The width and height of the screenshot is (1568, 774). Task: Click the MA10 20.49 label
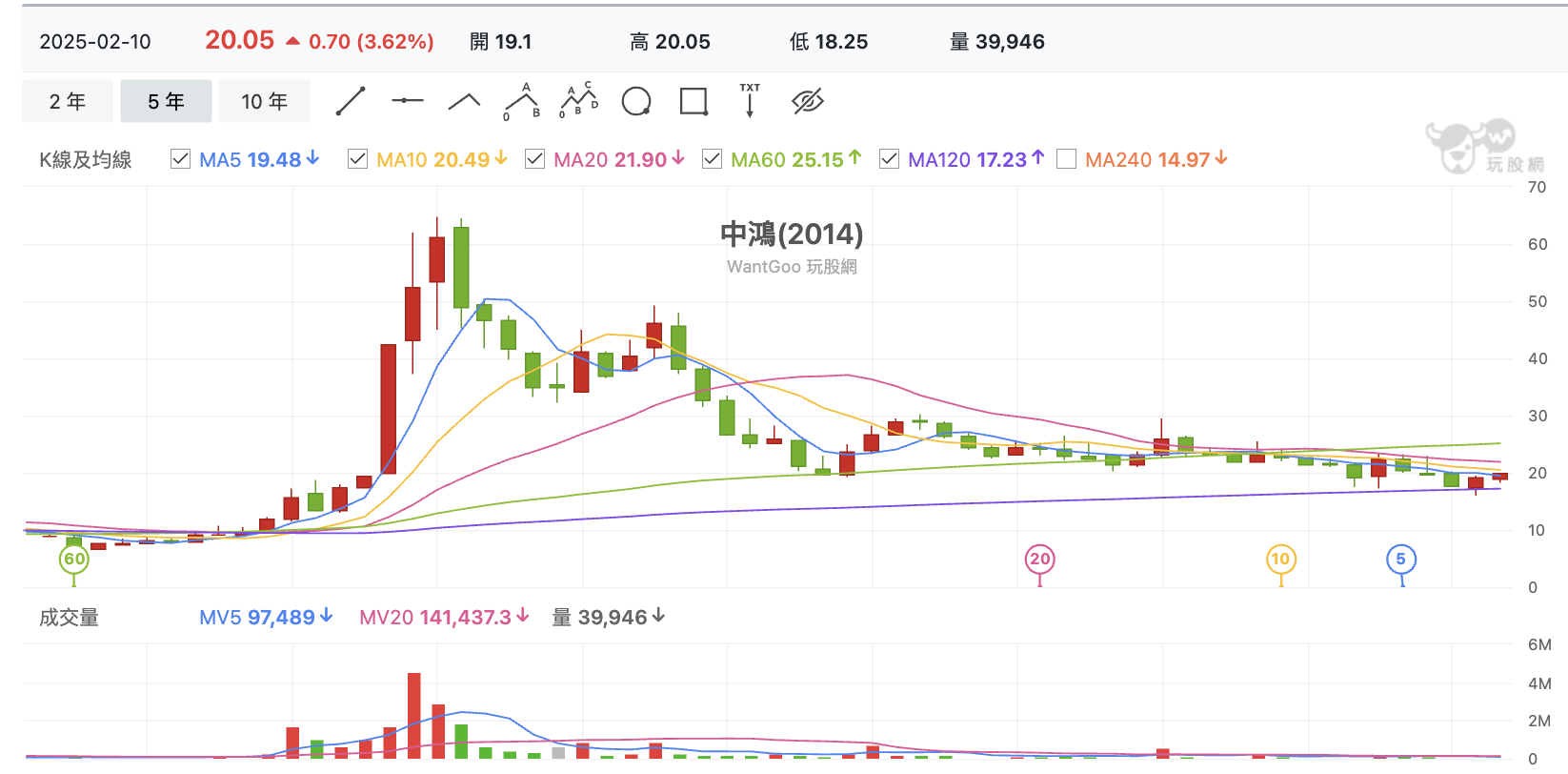pyautogui.click(x=442, y=159)
